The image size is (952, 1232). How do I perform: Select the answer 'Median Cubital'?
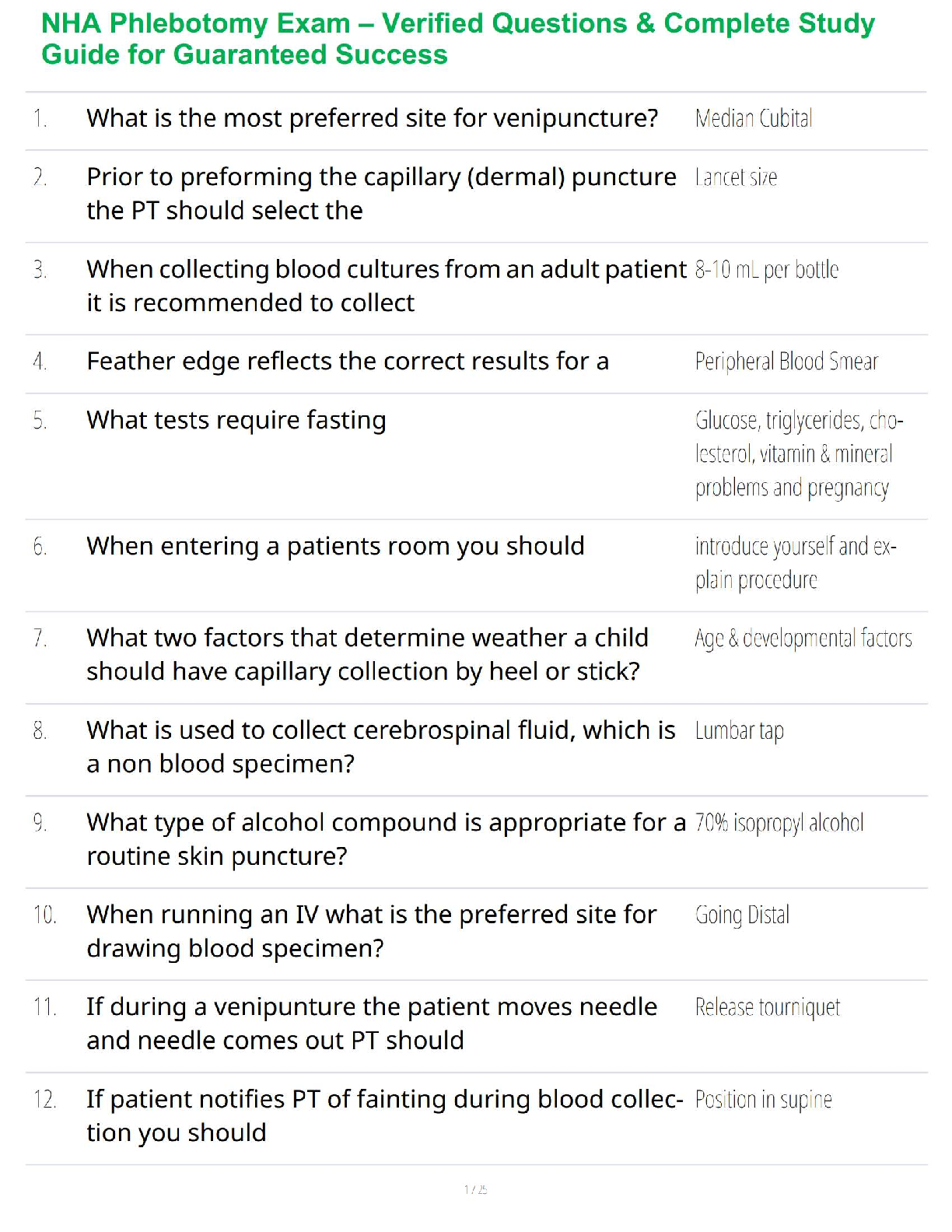[x=753, y=119]
